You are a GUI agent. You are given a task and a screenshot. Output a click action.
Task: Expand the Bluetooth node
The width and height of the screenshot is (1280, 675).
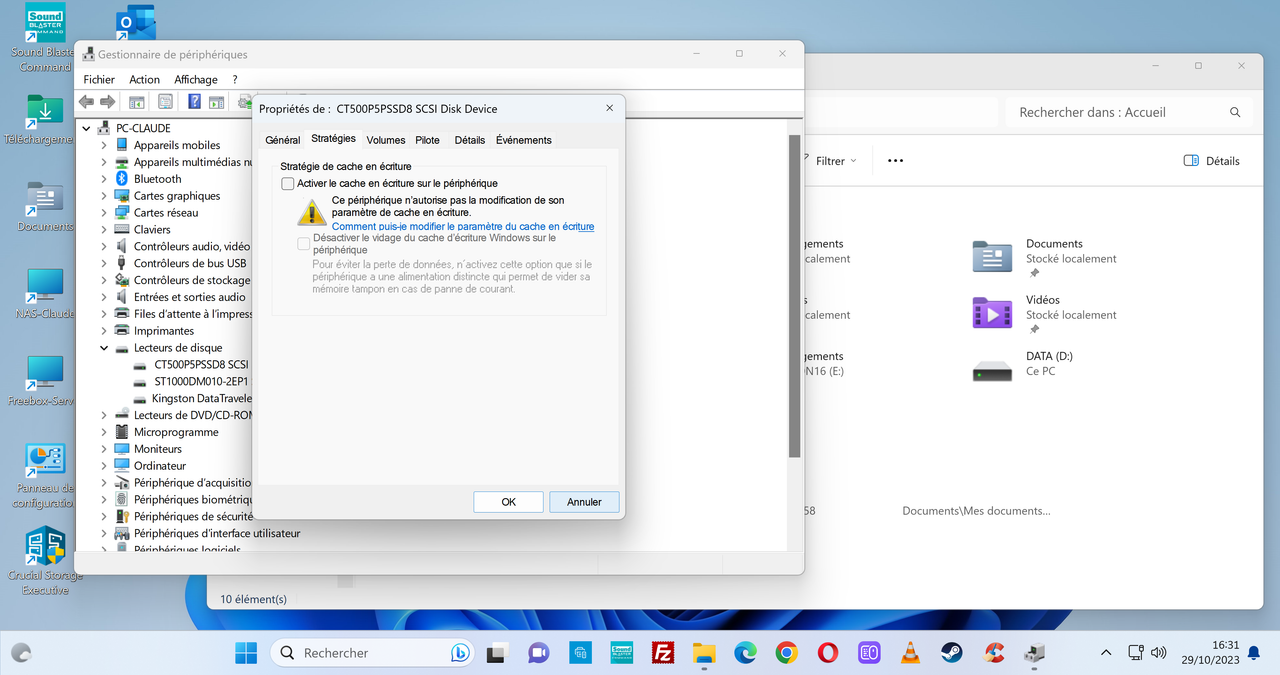pyautogui.click(x=104, y=179)
